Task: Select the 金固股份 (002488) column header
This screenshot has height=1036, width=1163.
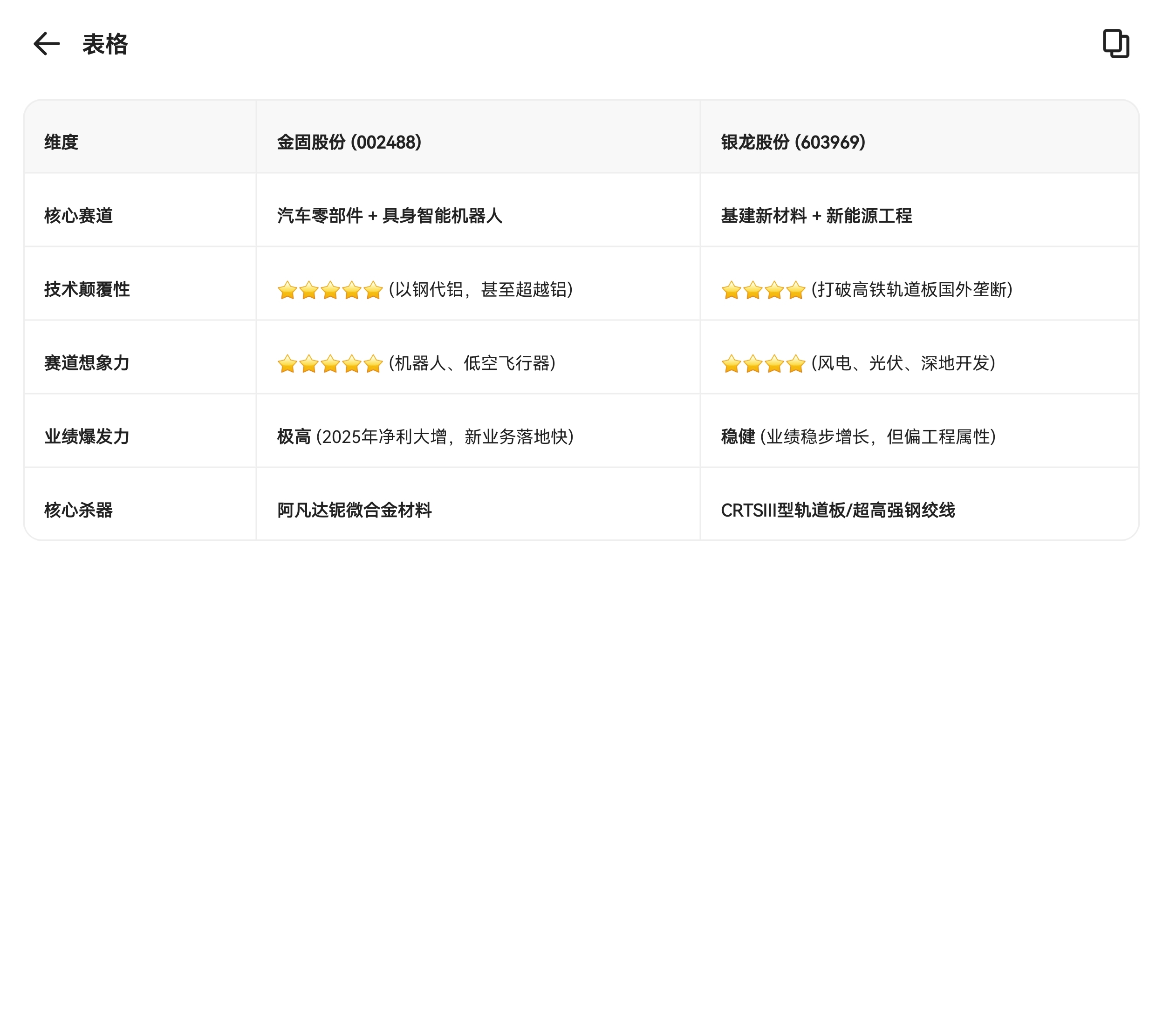Action: pos(349,142)
